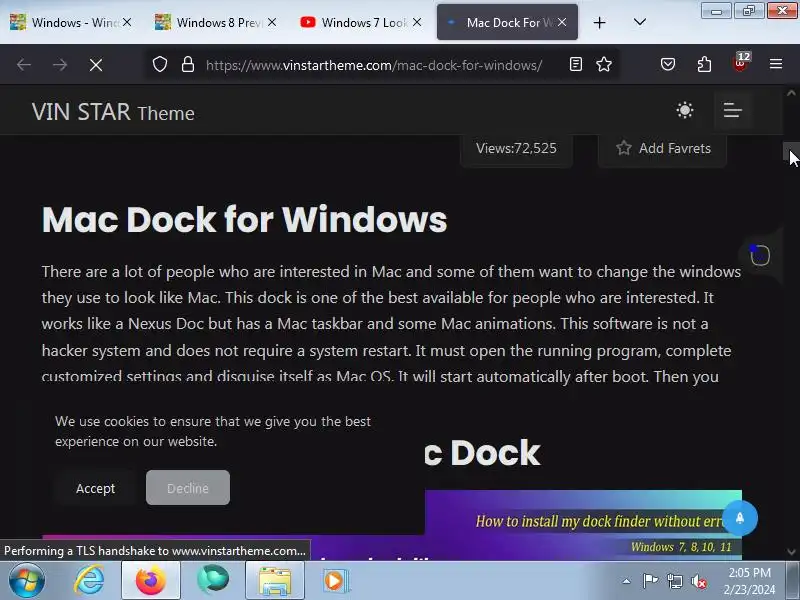Image resolution: width=800 pixels, height=600 pixels.
Task: Decline the cookies
Action: [x=188, y=488]
